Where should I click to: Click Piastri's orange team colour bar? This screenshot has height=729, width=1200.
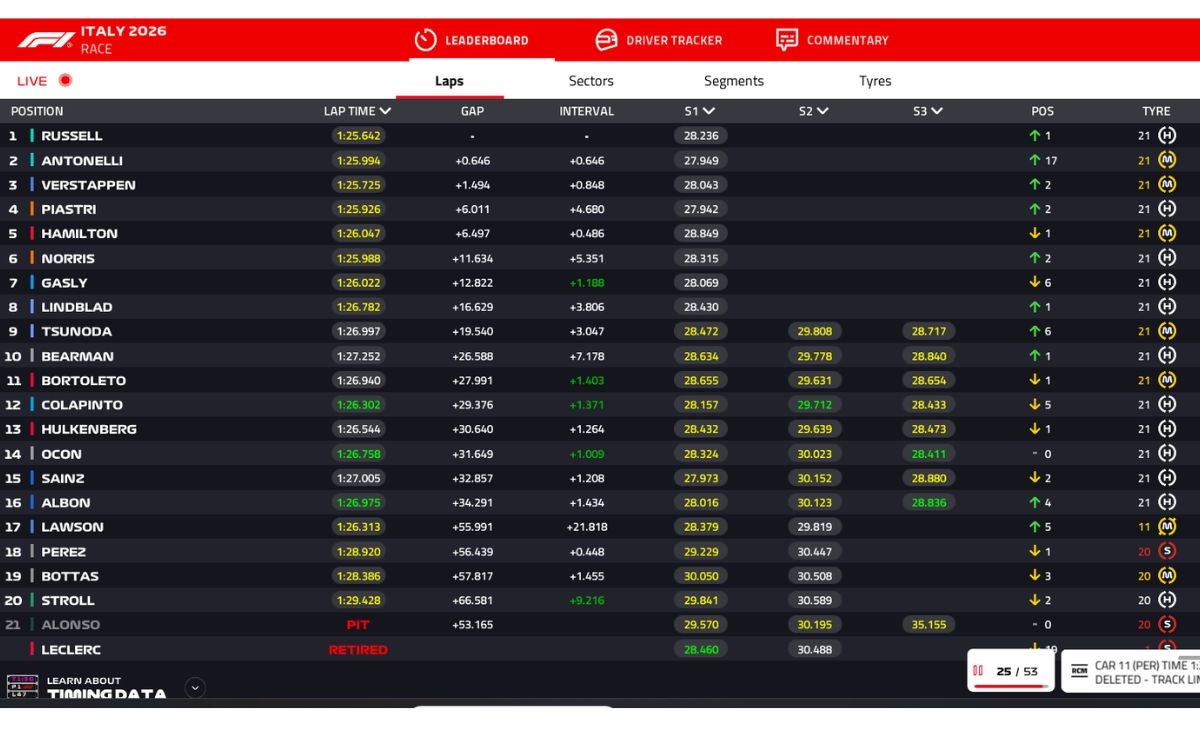pyautogui.click(x=32, y=209)
